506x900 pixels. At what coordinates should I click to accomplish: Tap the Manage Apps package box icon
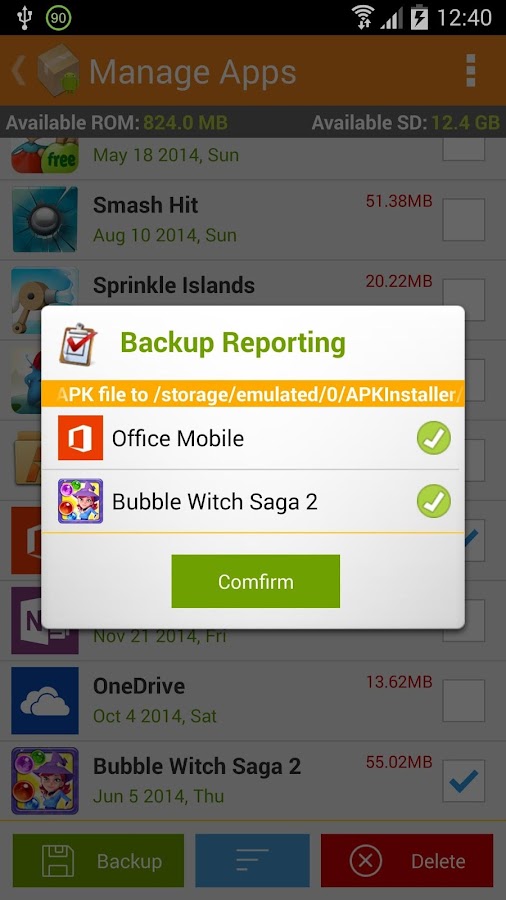click(58, 70)
